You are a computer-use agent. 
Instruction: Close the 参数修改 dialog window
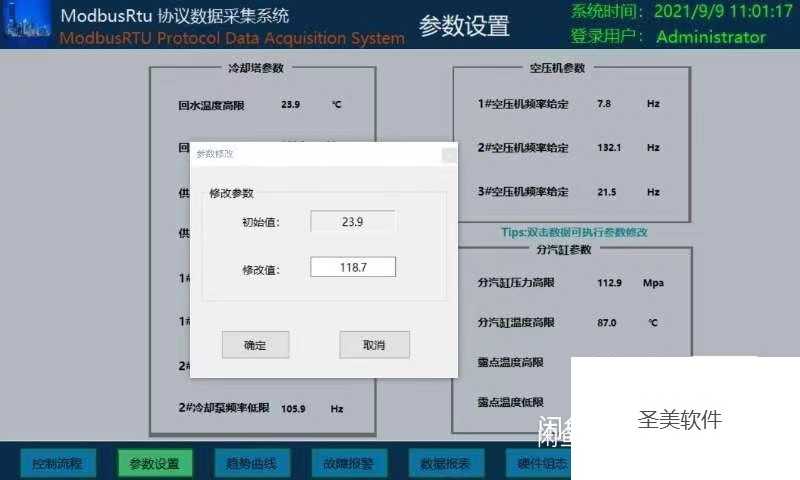449,155
